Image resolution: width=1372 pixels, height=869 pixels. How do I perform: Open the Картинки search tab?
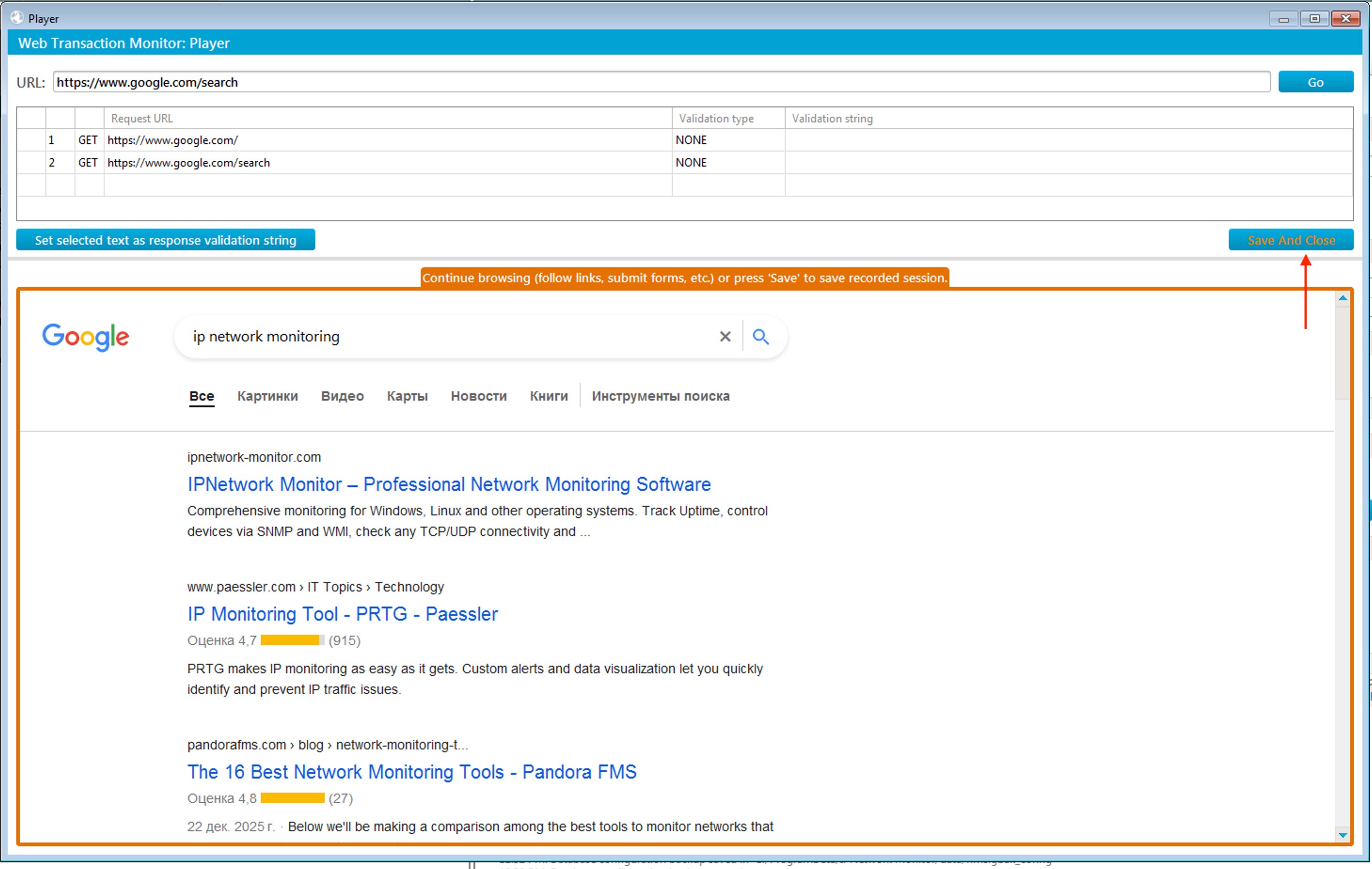(268, 396)
